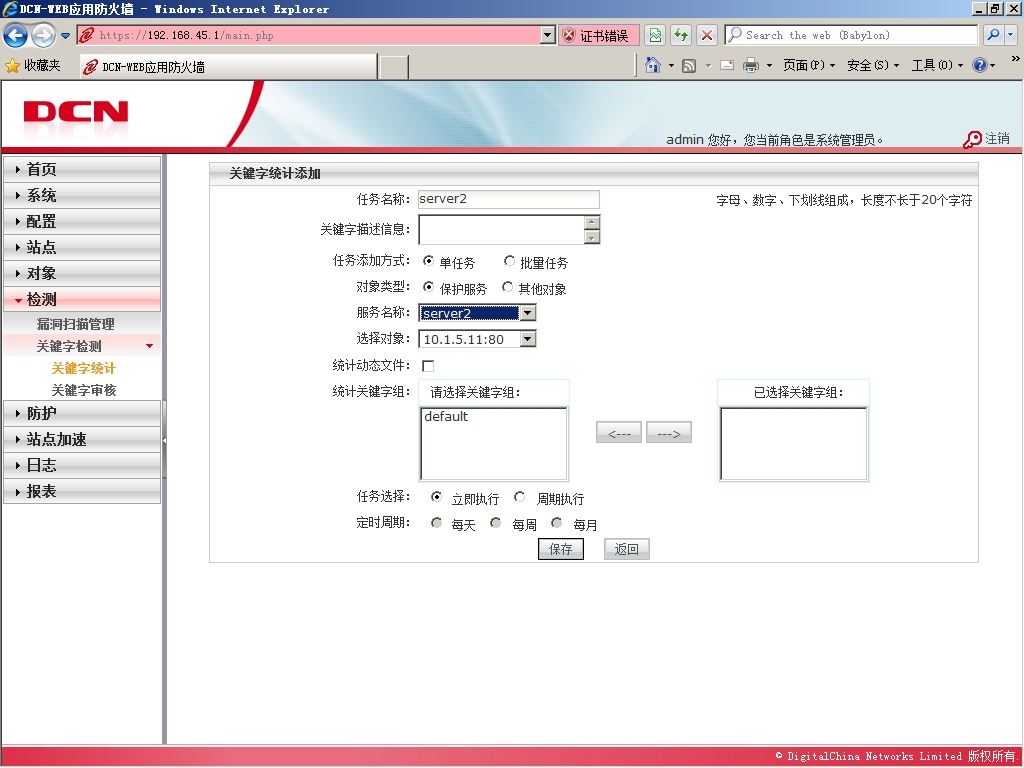Click the compatibility view icon
The width and height of the screenshot is (1024, 768).
655,35
